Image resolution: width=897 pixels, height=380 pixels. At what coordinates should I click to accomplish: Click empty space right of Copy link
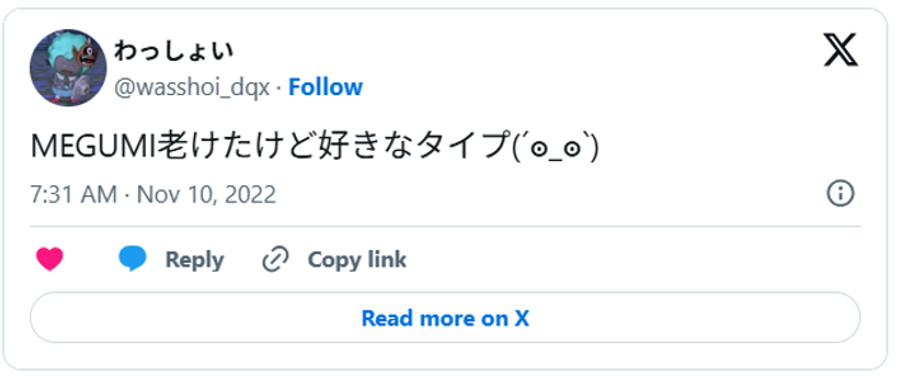coord(629,260)
